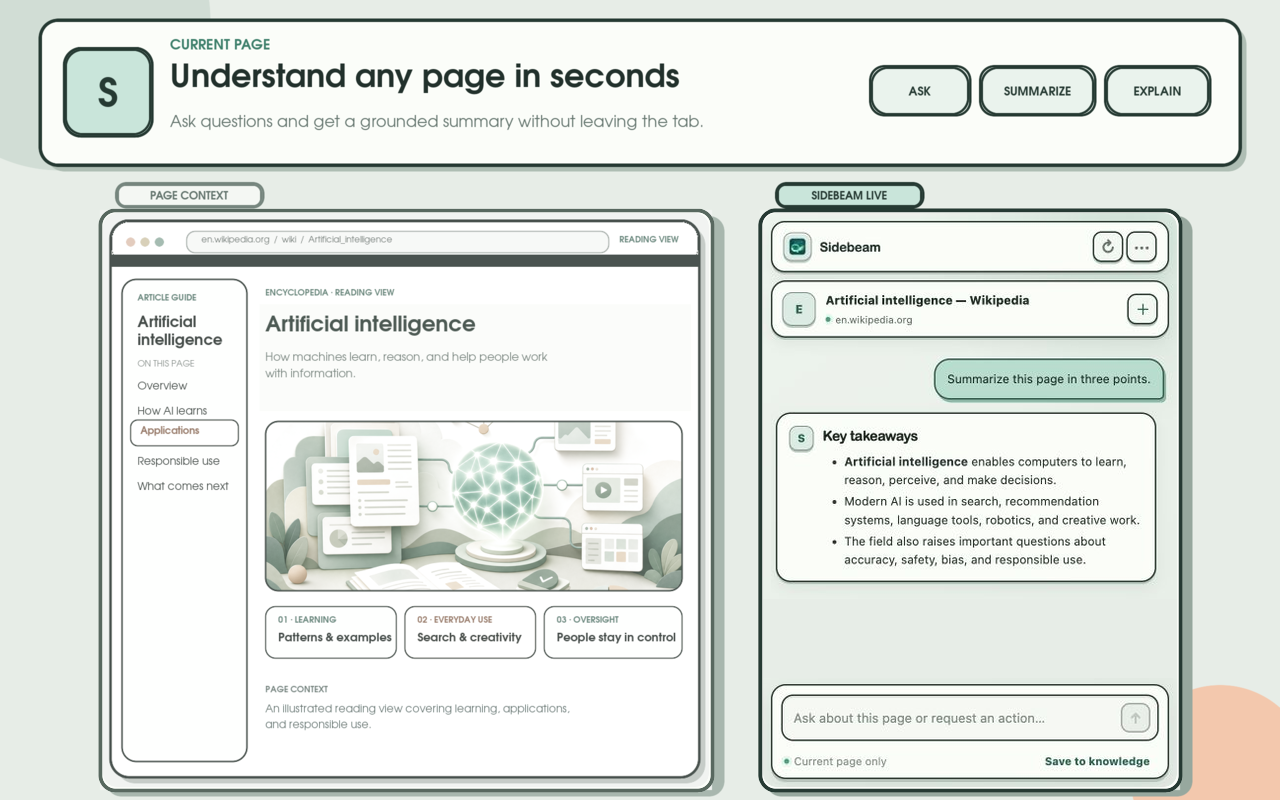Click the red browser window dot
Image resolution: width=1280 pixels, height=800 pixels.
pyautogui.click(x=130, y=242)
